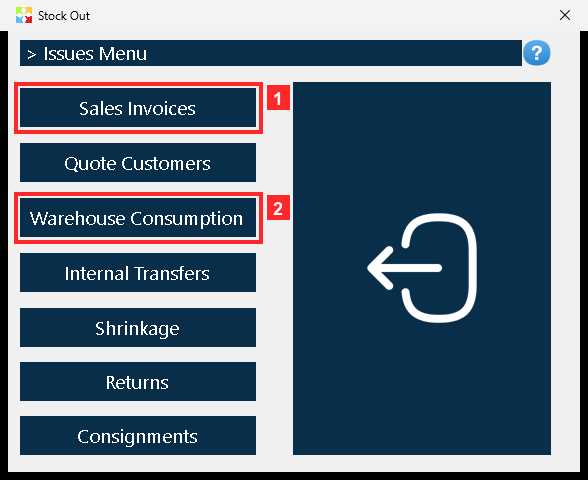Open Quote Customers
The image size is (588, 480).
click(x=138, y=163)
